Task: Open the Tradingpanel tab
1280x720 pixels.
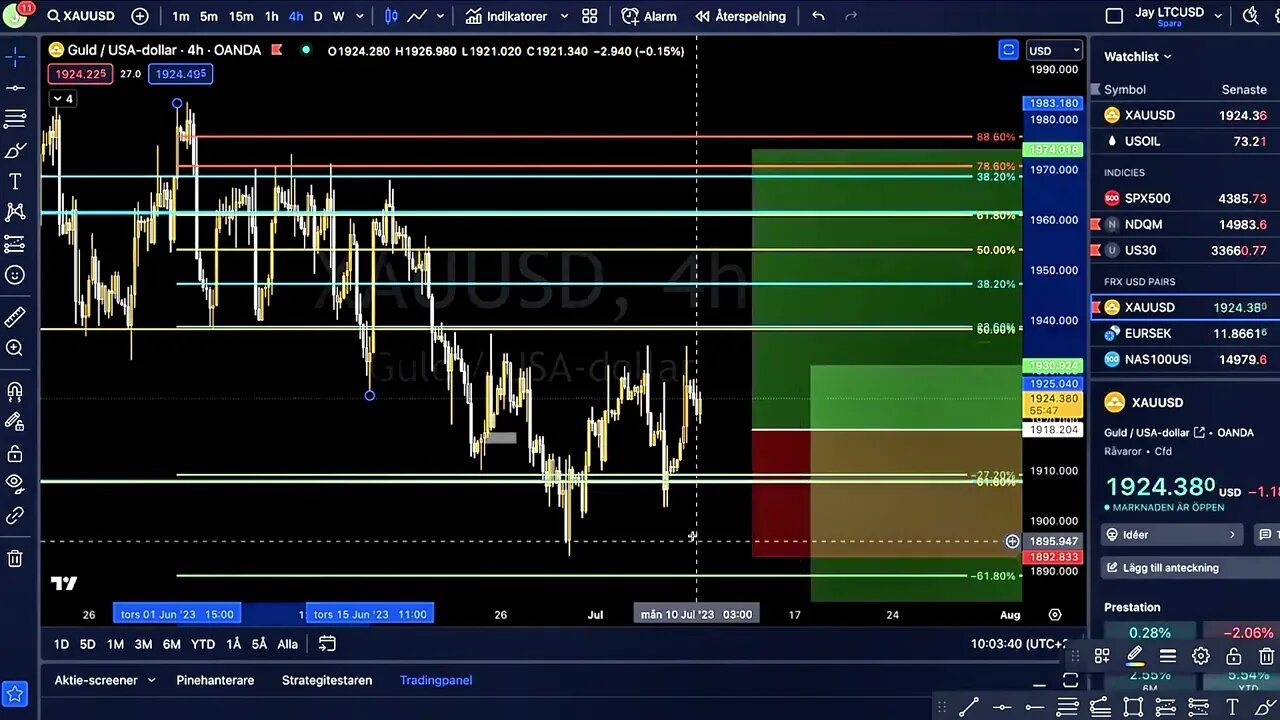Action: click(436, 680)
